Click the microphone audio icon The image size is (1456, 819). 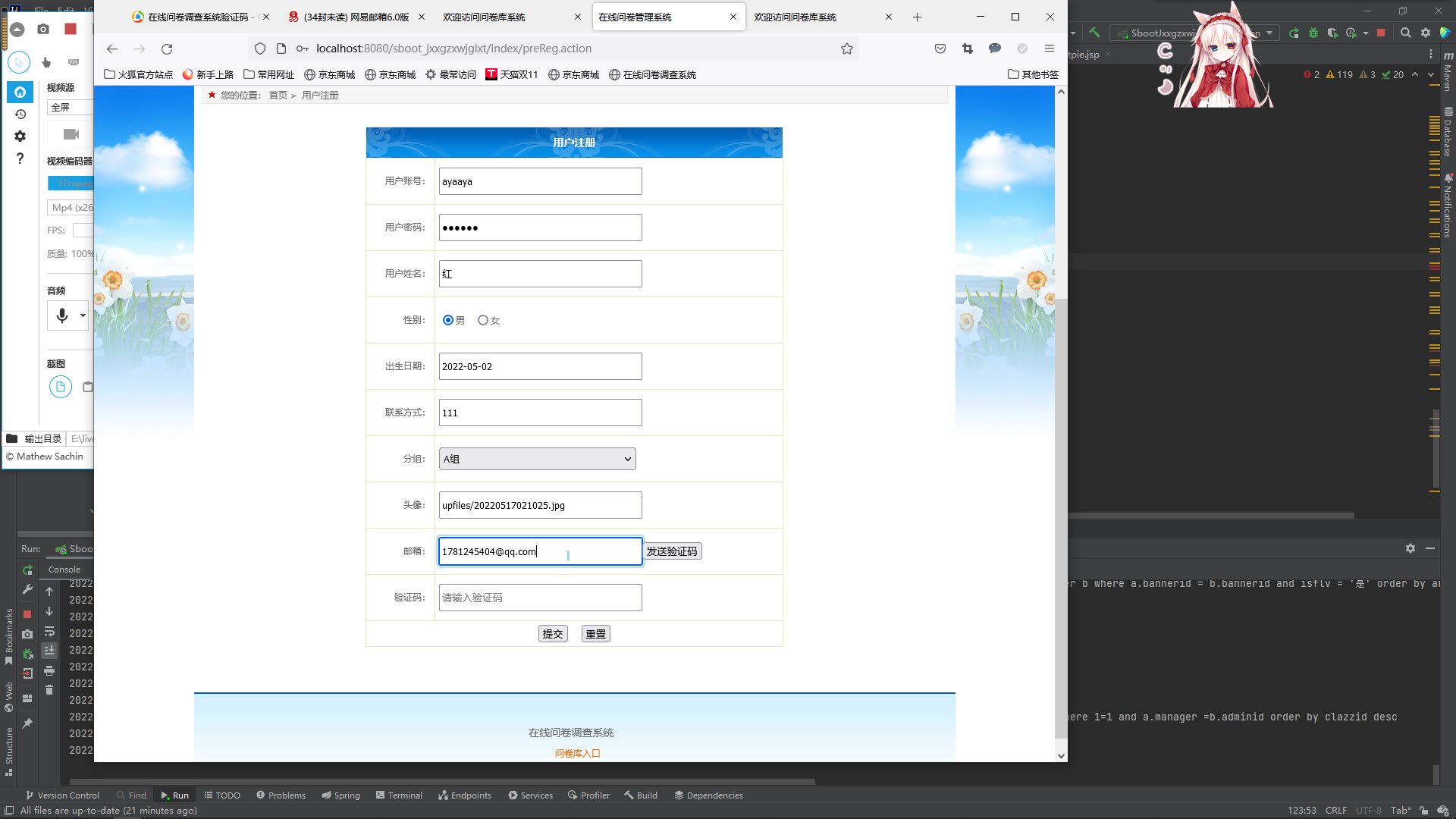tap(62, 315)
